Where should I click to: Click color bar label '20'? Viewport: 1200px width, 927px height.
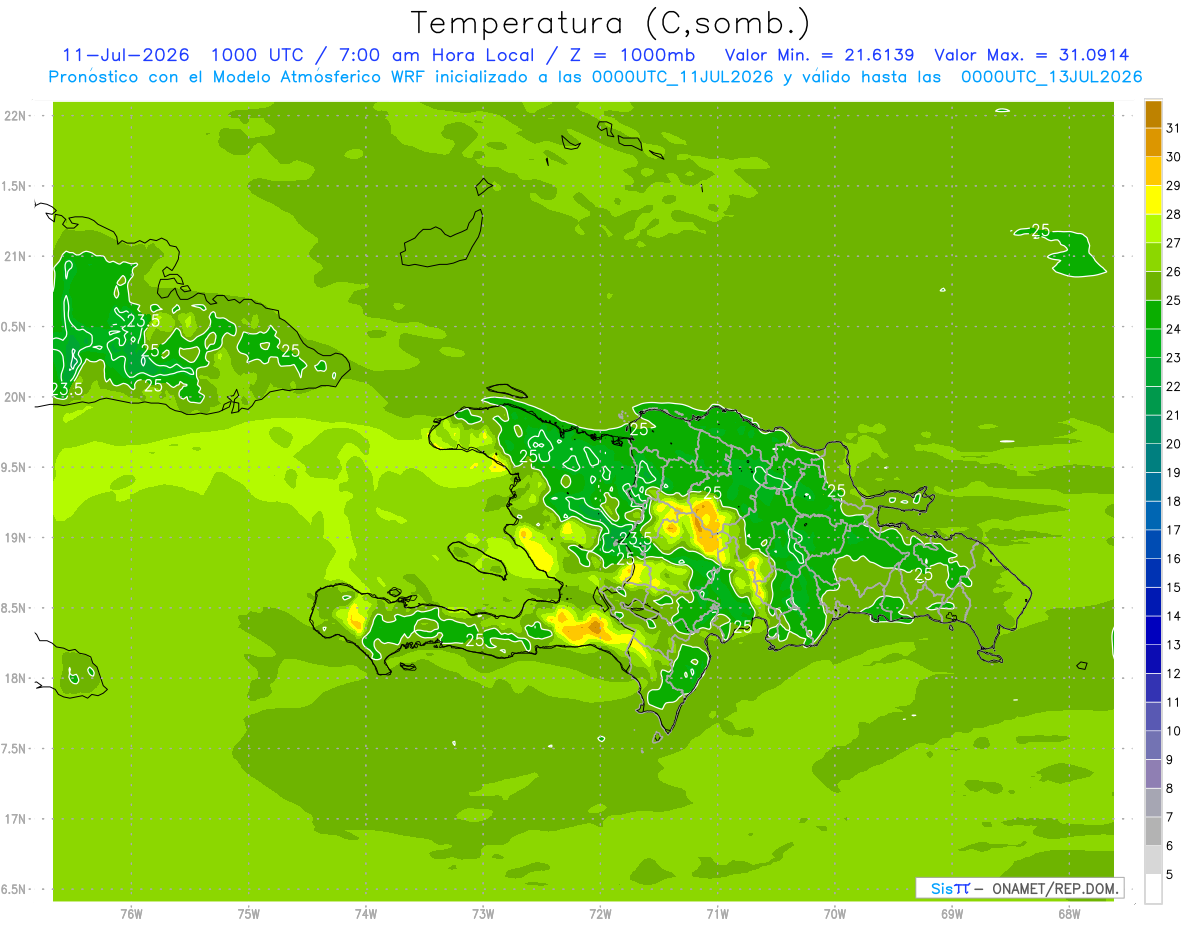(x=1174, y=444)
